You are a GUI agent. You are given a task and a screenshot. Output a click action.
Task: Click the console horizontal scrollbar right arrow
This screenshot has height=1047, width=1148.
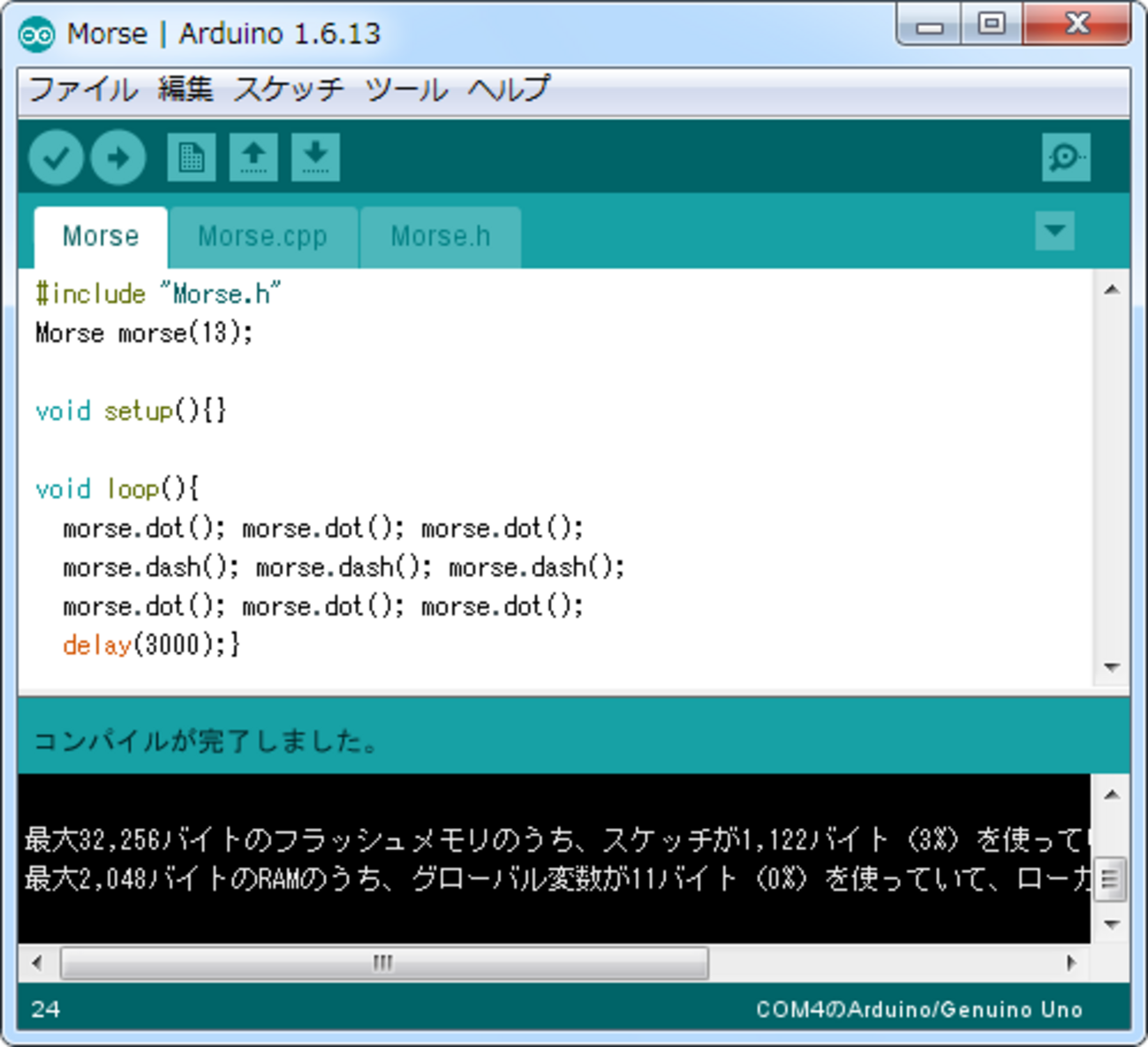point(1071,963)
